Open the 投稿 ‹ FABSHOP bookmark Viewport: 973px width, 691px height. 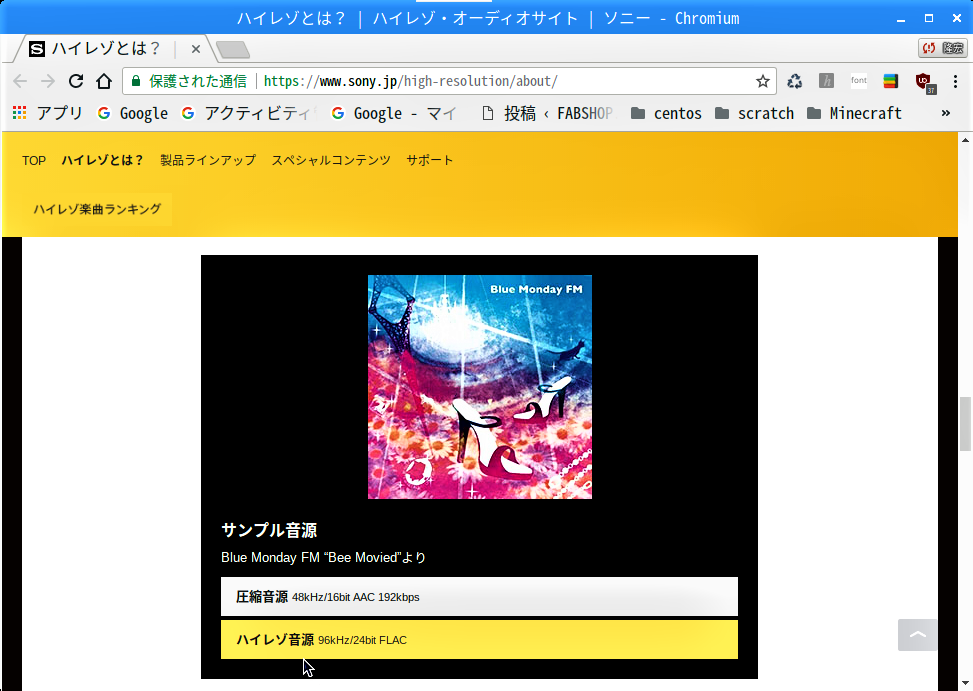pyautogui.click(x=547, y=114)
